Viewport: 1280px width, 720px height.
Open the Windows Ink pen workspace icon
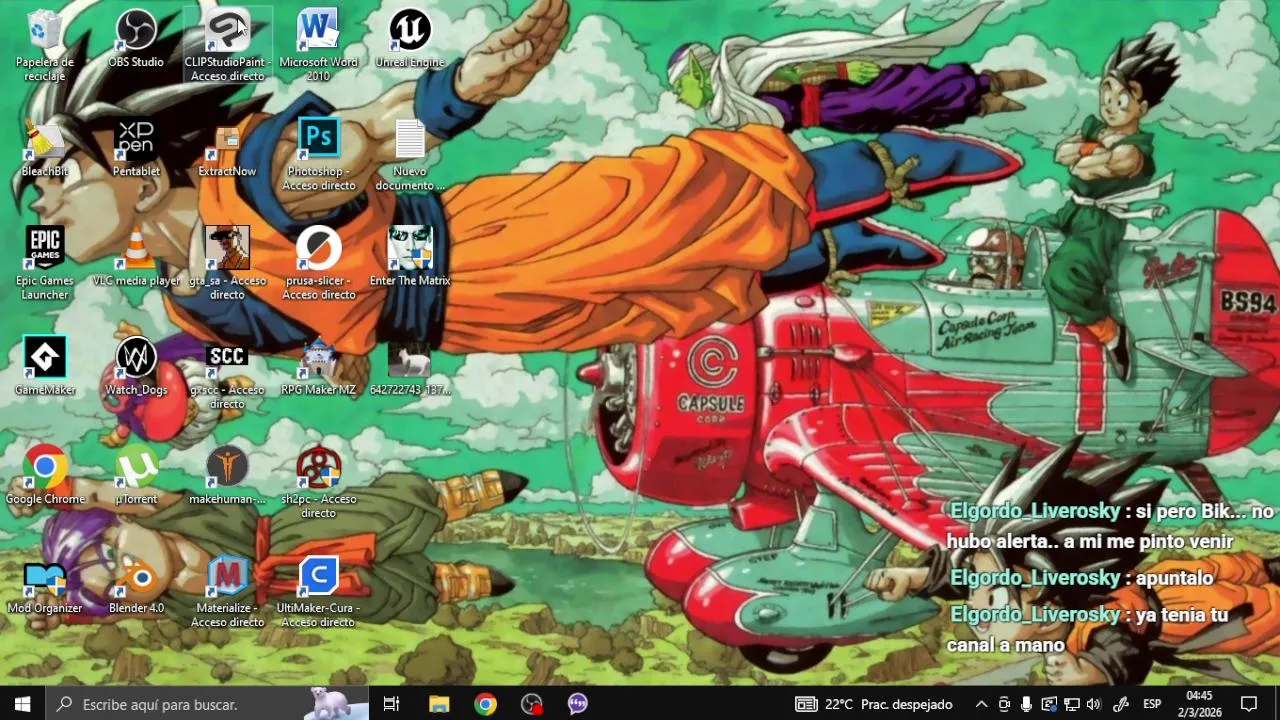[x=1121, y=704]
